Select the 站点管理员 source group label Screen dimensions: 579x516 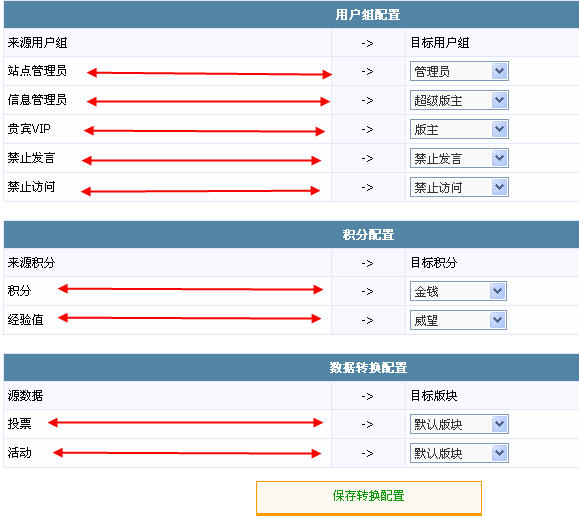37,71
